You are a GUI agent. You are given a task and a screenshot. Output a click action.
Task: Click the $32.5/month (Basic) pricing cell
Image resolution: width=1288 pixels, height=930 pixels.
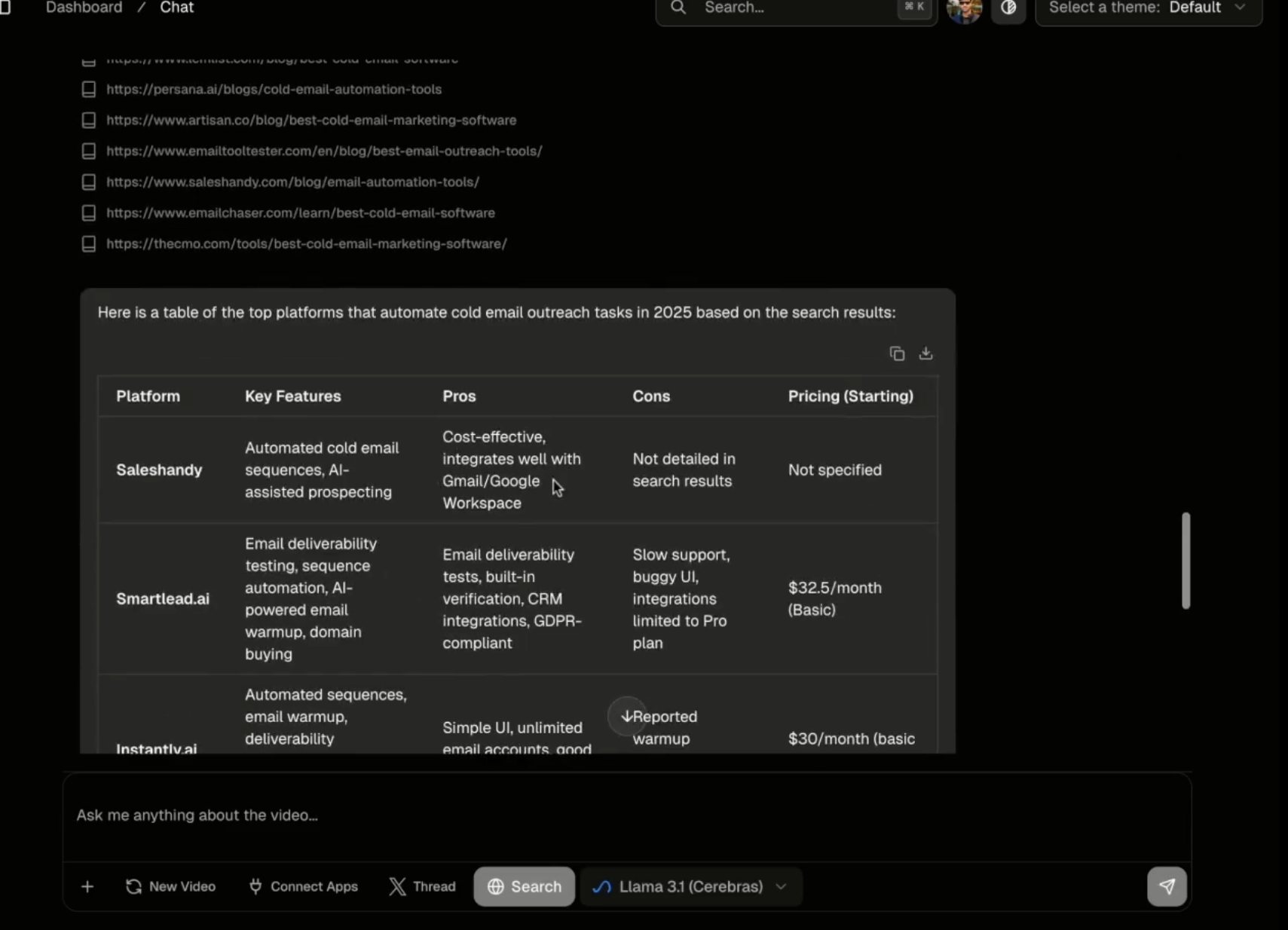point(835,599)
